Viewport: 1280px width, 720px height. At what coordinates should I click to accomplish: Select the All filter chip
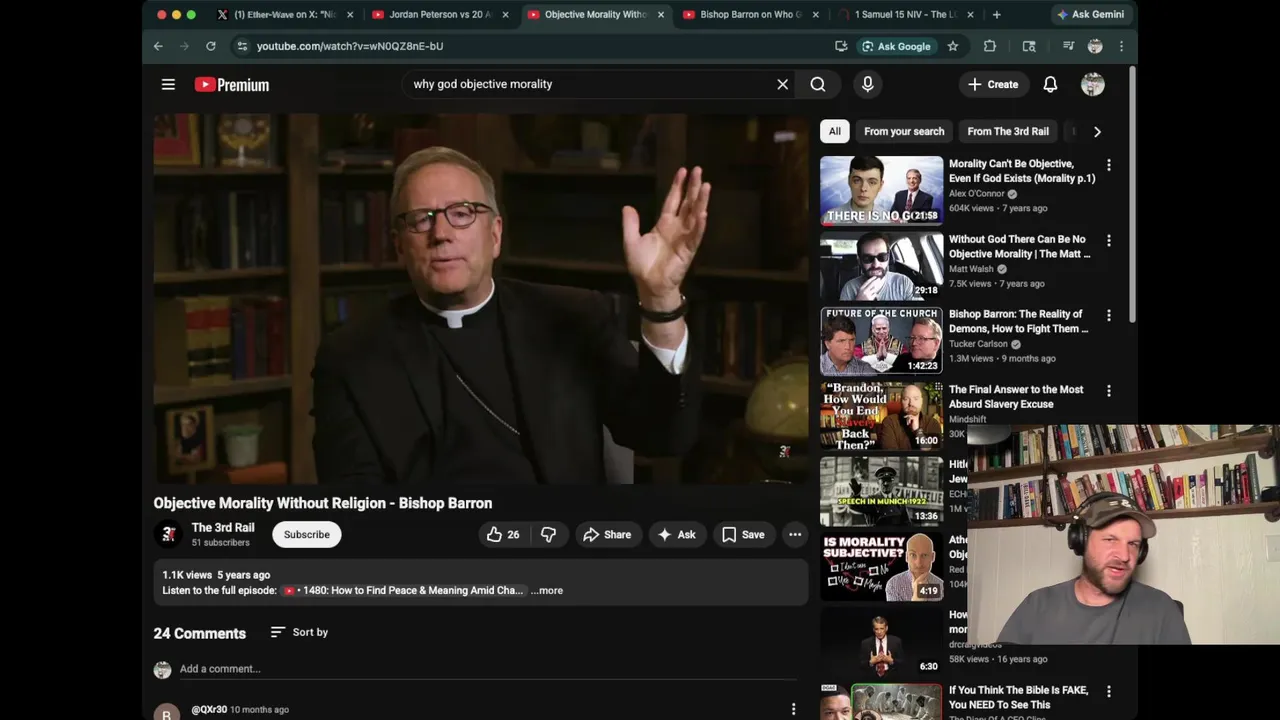[834, 131]
